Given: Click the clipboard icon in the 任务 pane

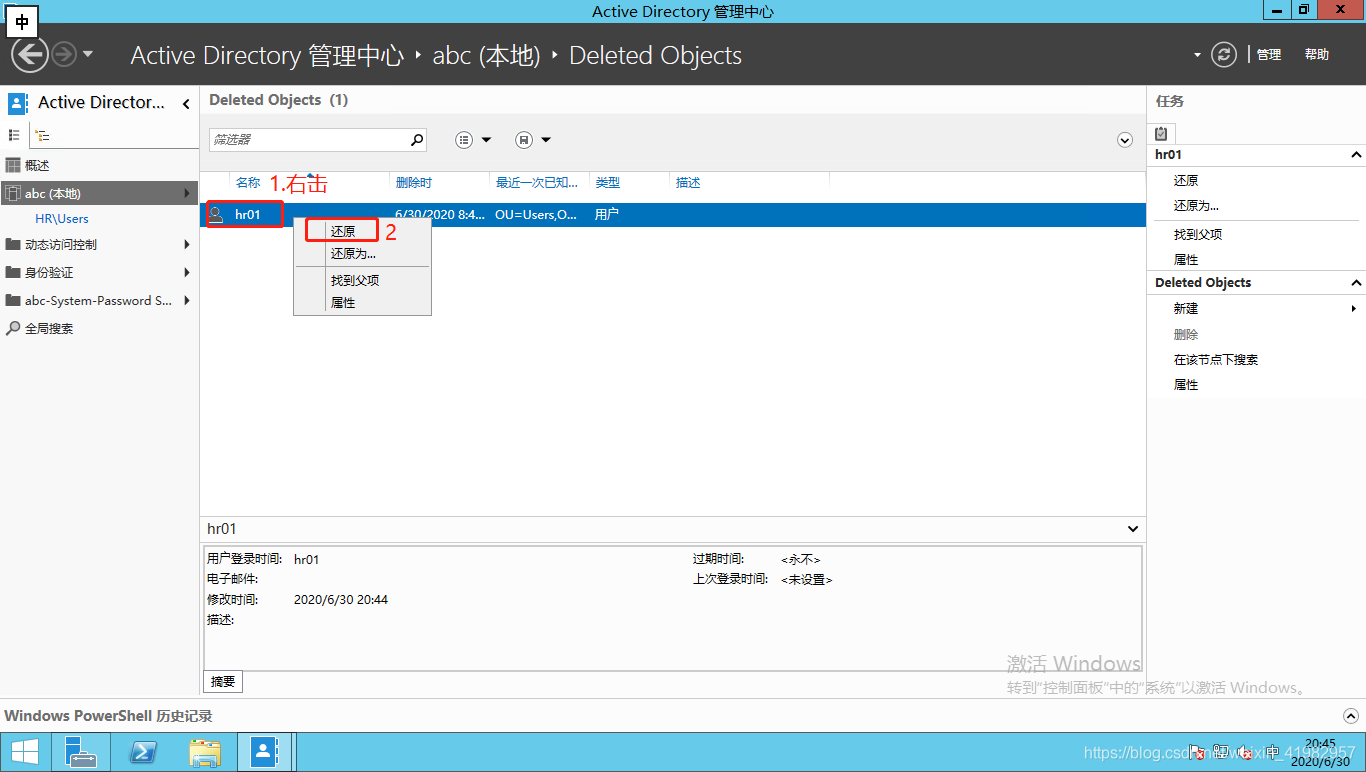Looking at the screenshot, I should pyautogui.click(x=1161, y=133).
